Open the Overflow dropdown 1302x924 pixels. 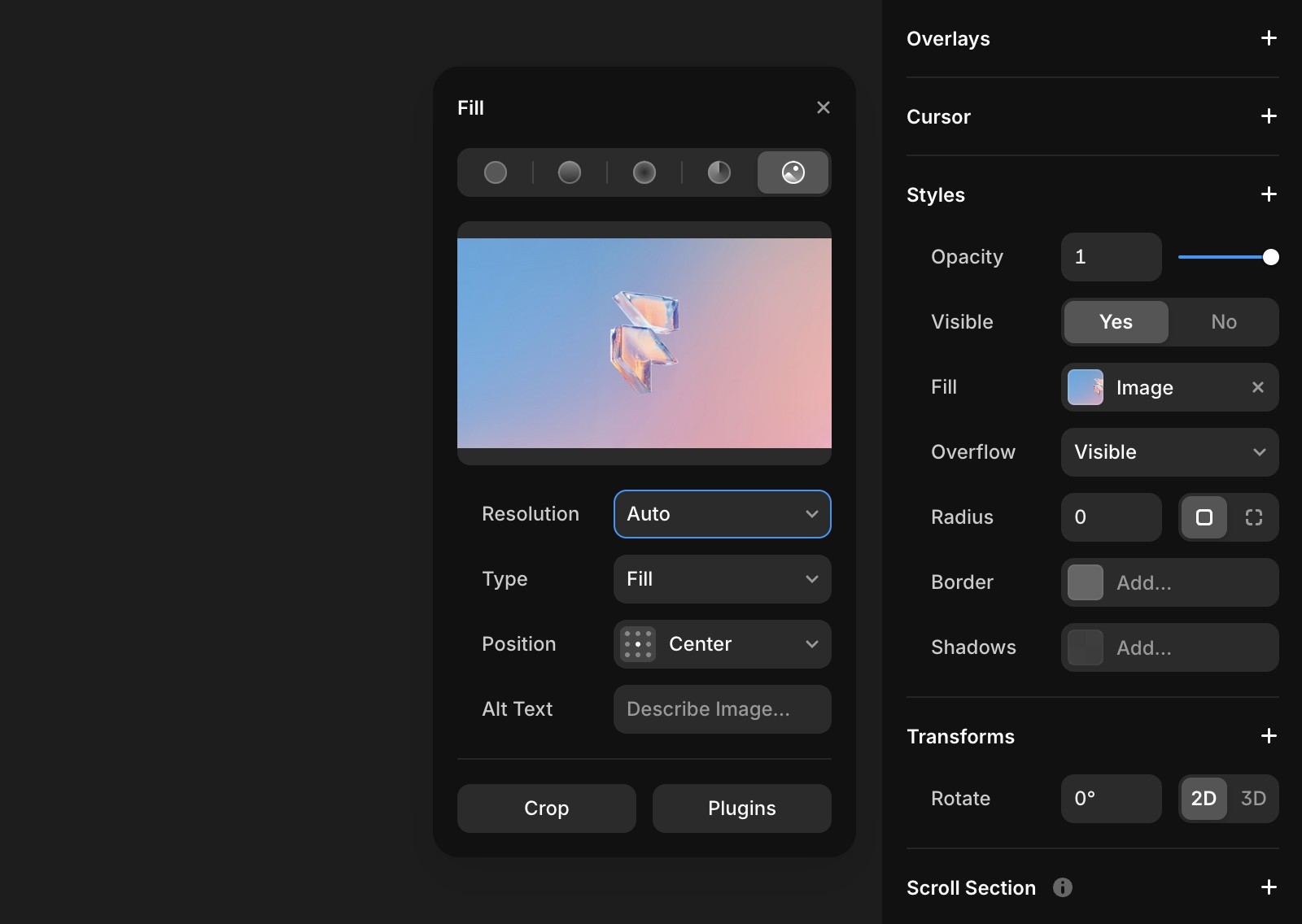pos(1169,452)
